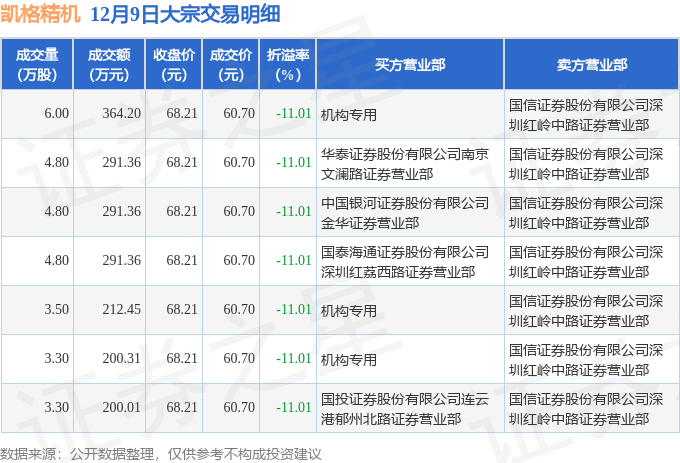Click the title text 12月9日大宗交易明细
680x463 pixels.
[x=185, y=14]
